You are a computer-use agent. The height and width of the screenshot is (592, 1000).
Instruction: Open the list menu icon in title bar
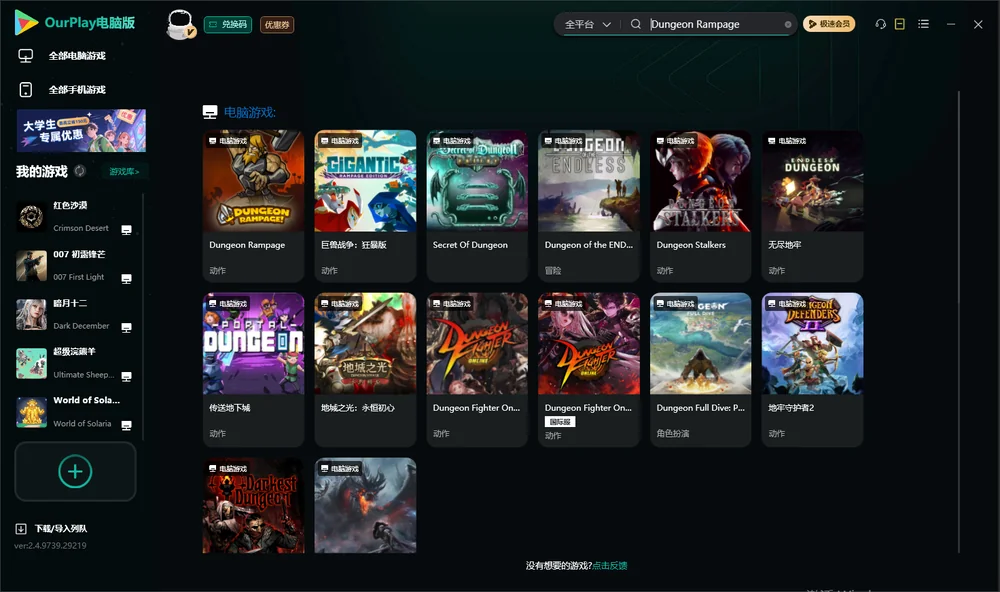click(923, 24)
